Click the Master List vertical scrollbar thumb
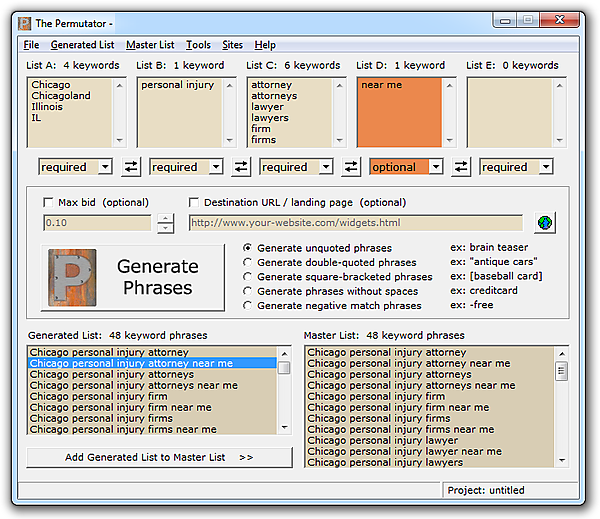 click(x=560, y=371)
